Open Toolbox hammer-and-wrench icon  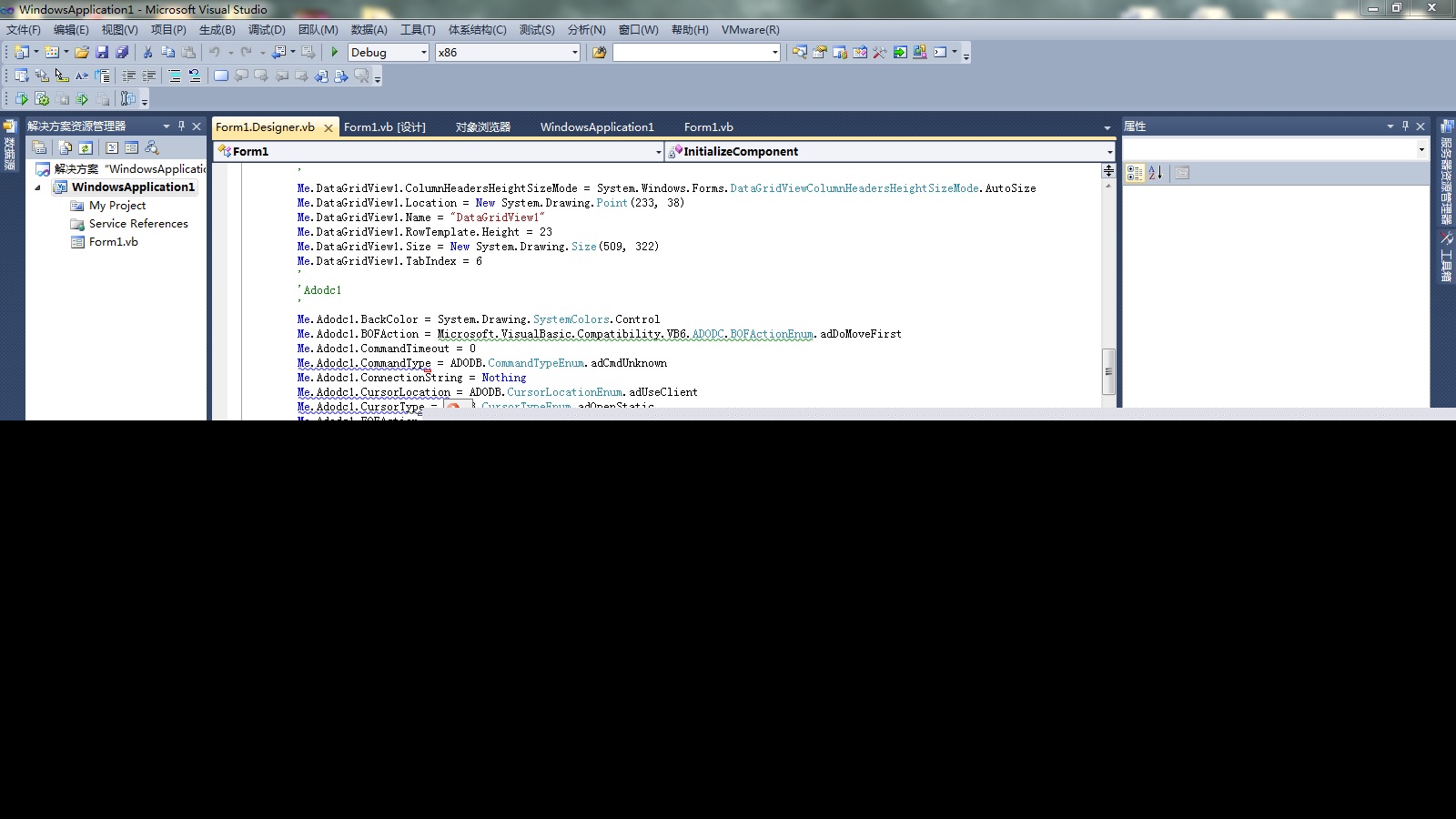(x=880, y=53)
